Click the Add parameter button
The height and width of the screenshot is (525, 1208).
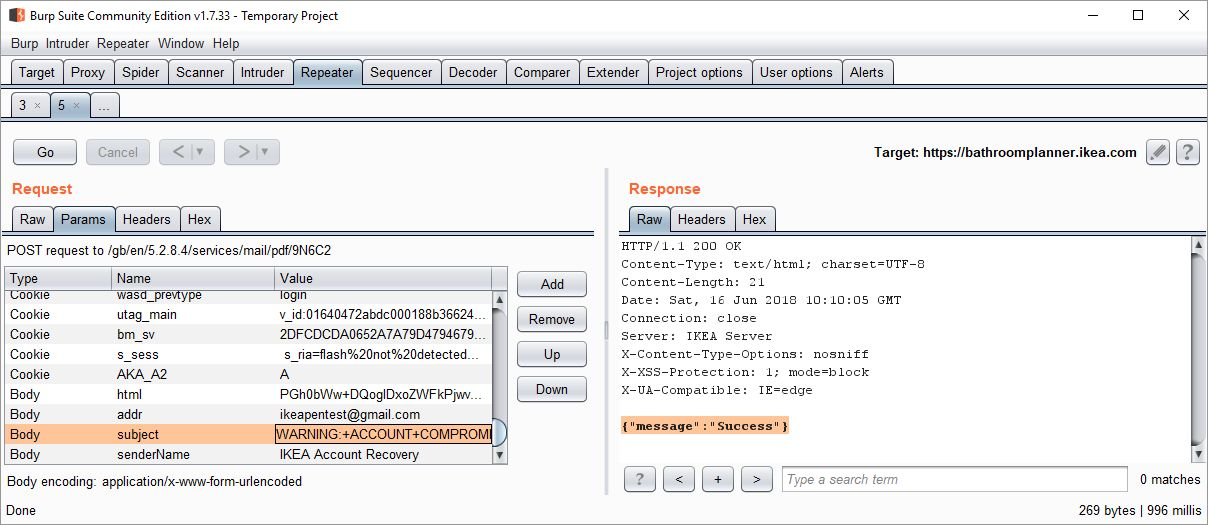click(x=552, y=284)
